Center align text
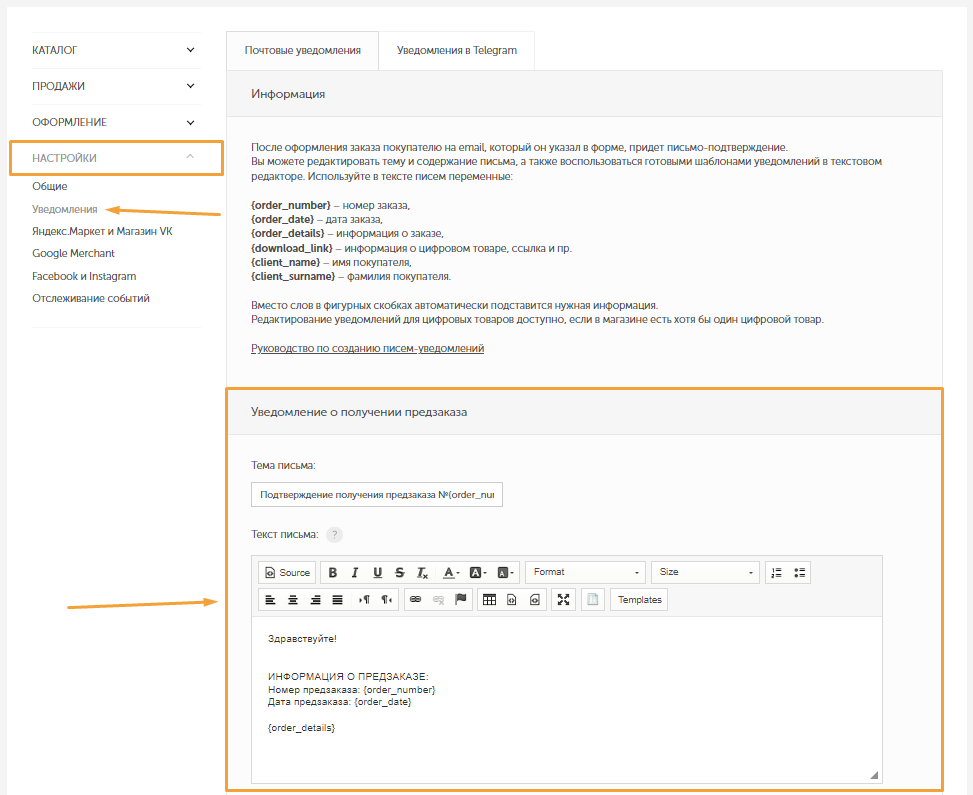The height and width of the screenshot is (795, 973). (293, 600)
